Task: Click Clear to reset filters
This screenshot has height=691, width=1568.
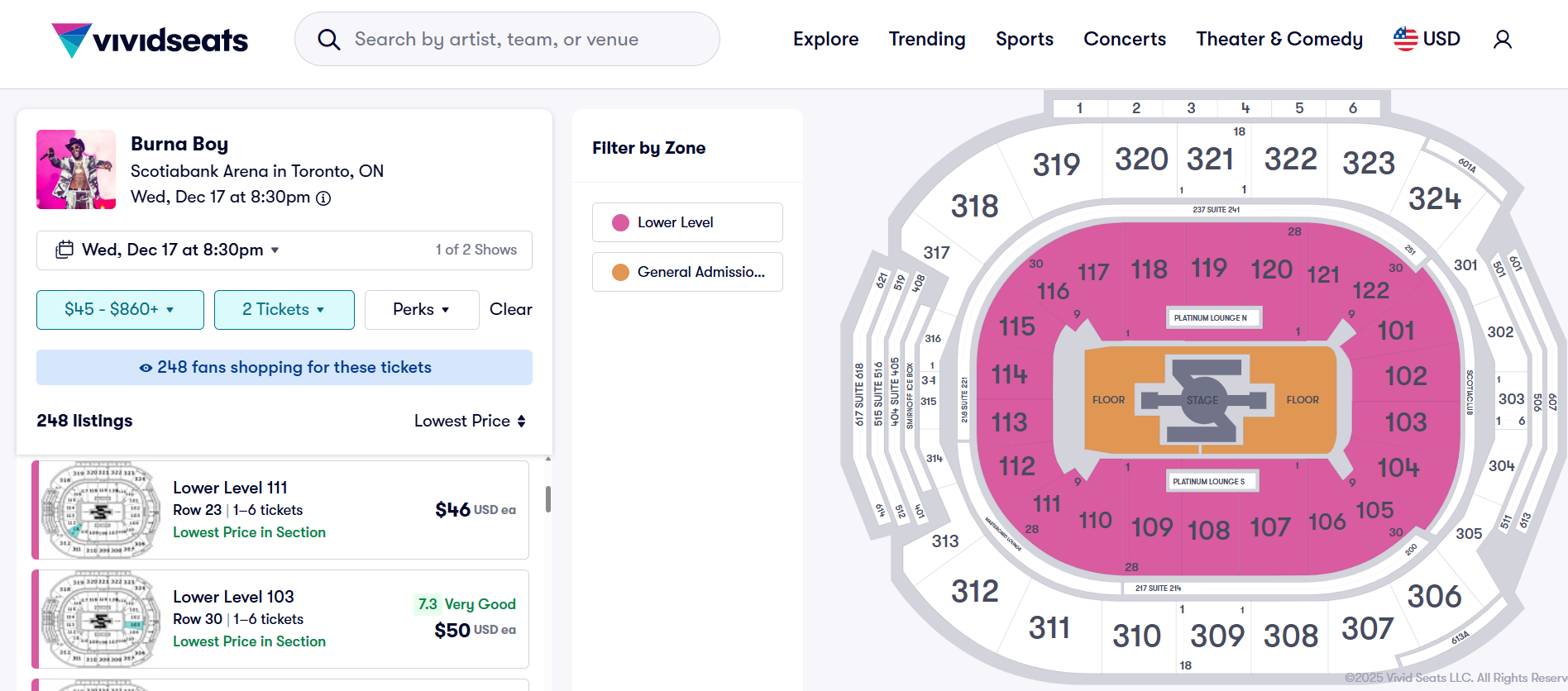Action: [511, 309]
